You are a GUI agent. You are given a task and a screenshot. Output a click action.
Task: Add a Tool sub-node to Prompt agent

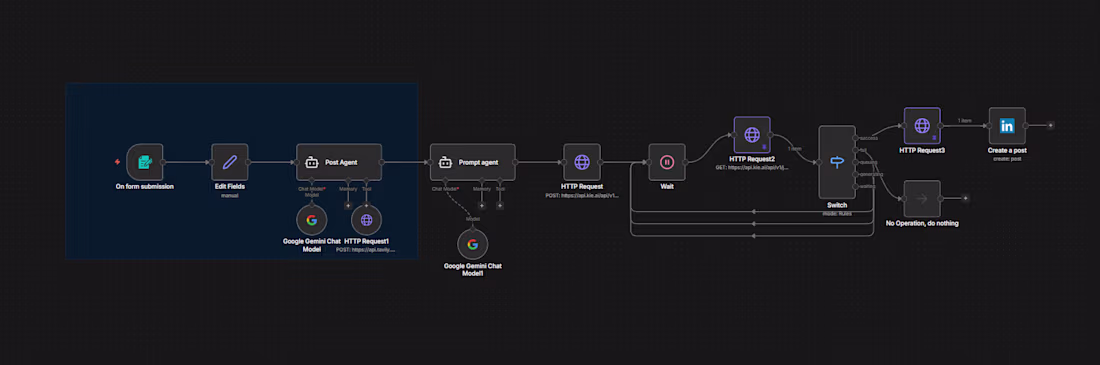coord(500,206)
